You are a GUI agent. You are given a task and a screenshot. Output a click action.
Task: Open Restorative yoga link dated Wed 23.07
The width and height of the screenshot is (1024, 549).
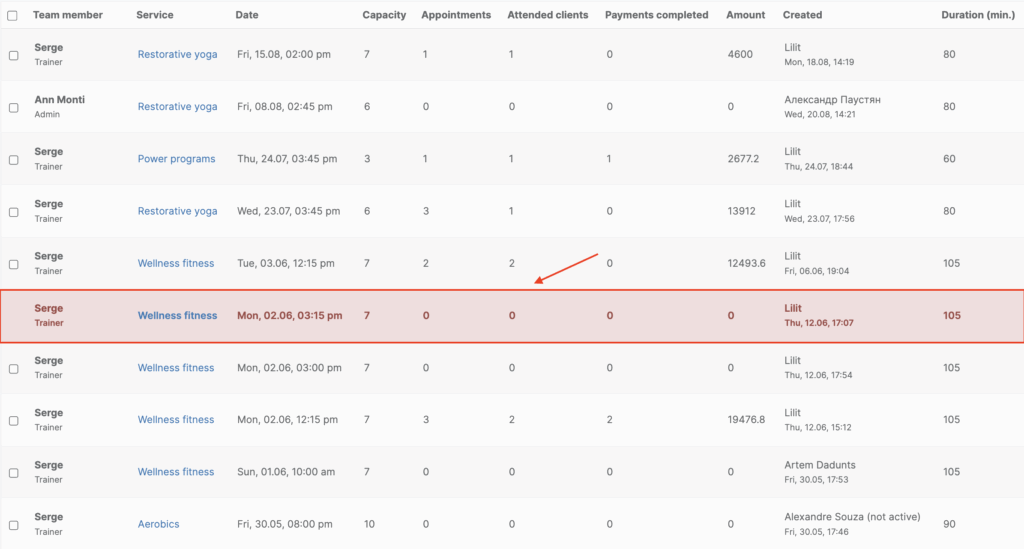click(x=177, y=212)
